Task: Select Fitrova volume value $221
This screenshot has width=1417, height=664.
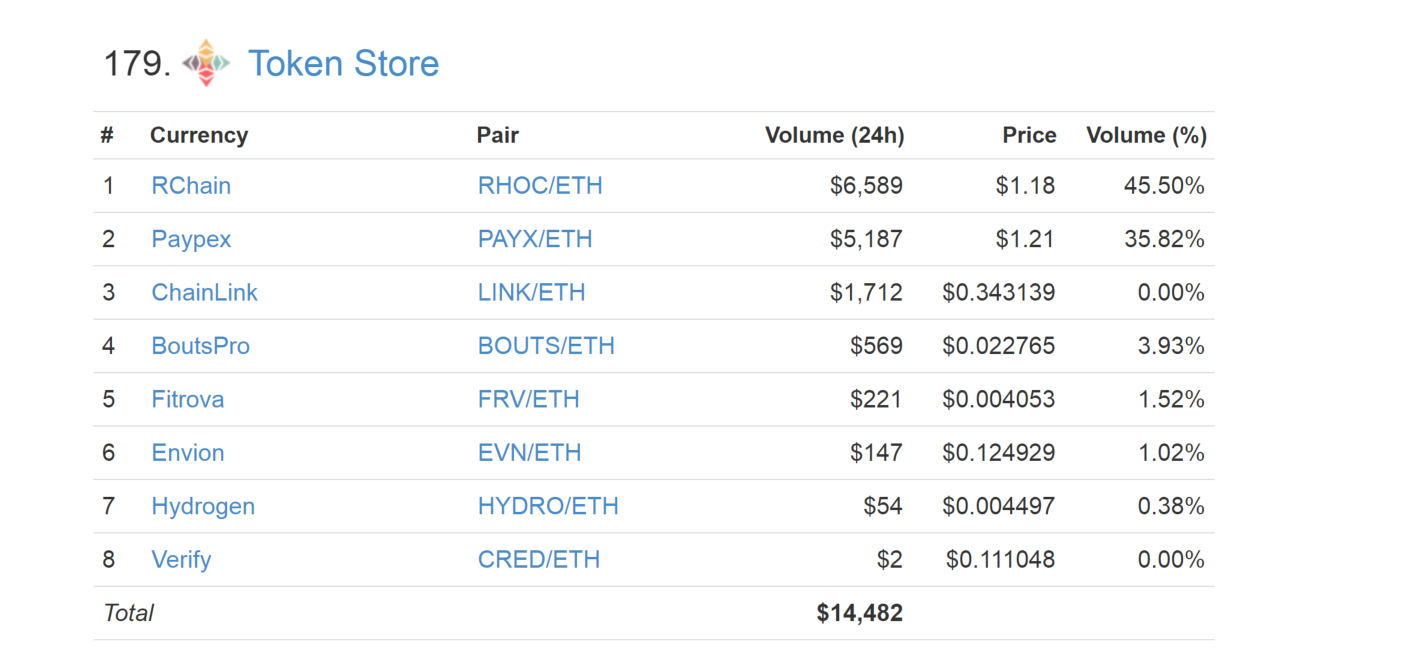Action: pyautogui.click(x=876, y=399)
